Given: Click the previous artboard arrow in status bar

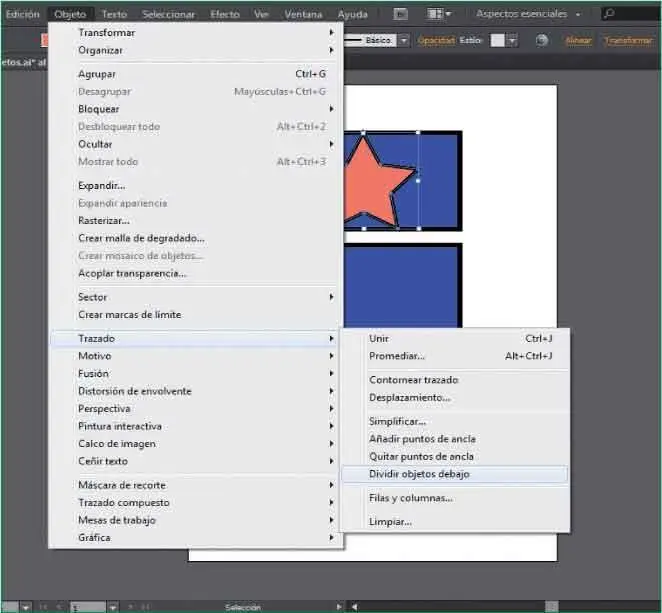Looking at the screenshot, I should (x=60, y=607).
